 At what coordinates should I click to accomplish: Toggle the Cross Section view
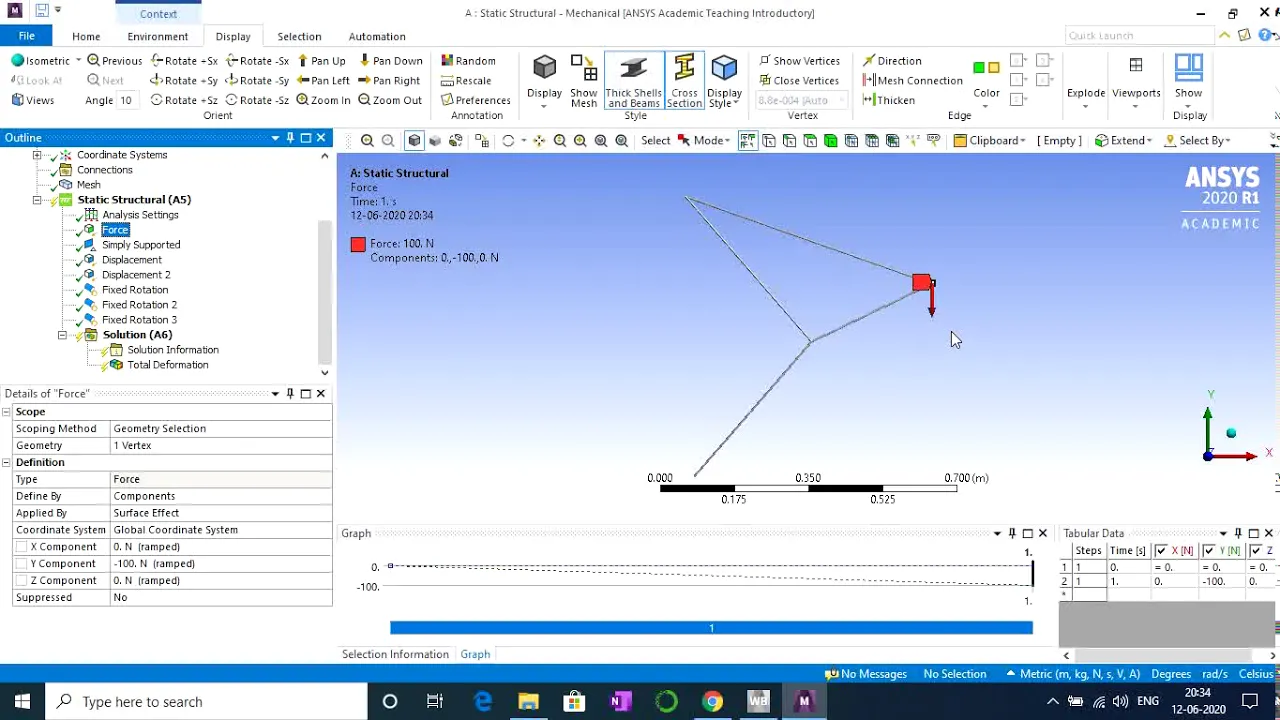point(684,81)
